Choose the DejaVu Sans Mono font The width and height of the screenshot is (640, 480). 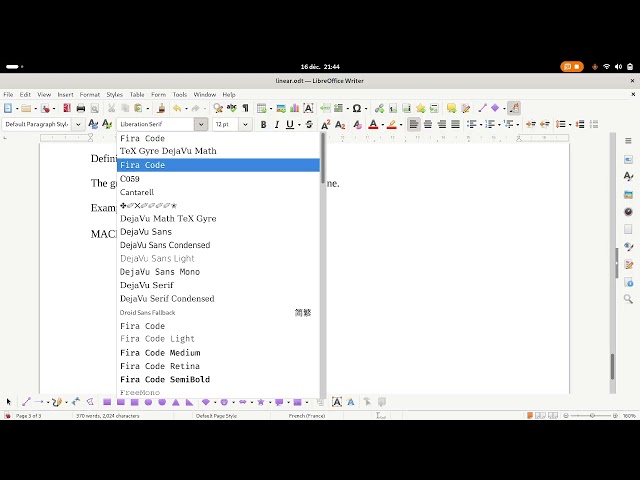click(218, 272)
